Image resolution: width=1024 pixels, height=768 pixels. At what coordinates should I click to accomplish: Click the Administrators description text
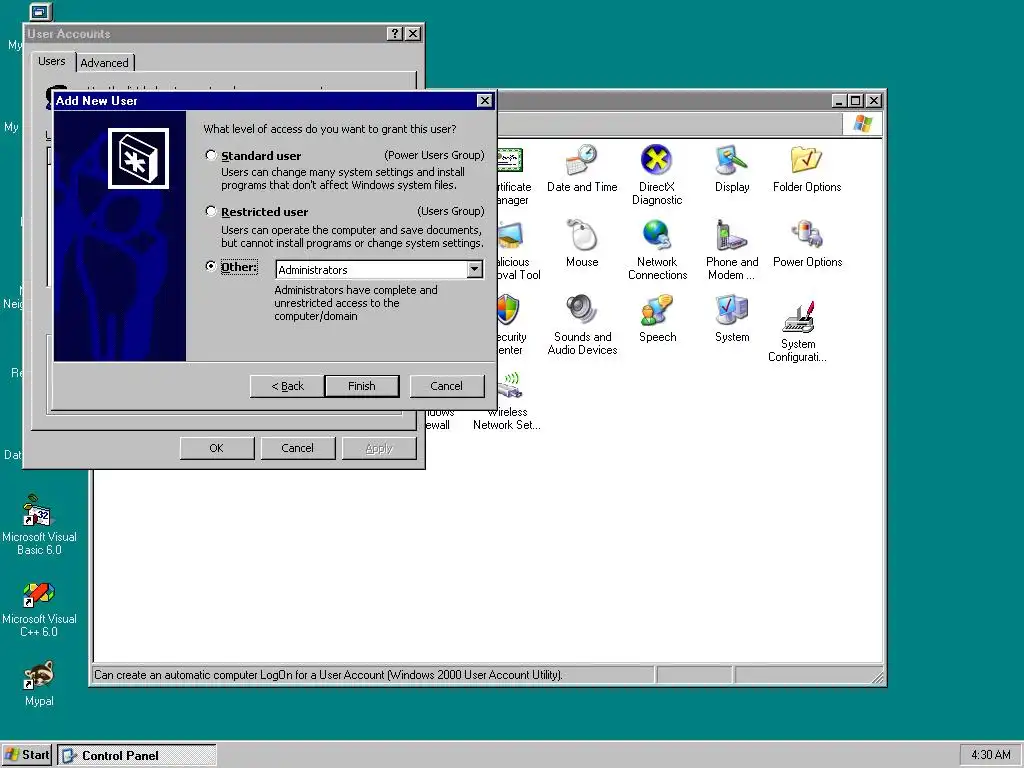coord(356,303)
